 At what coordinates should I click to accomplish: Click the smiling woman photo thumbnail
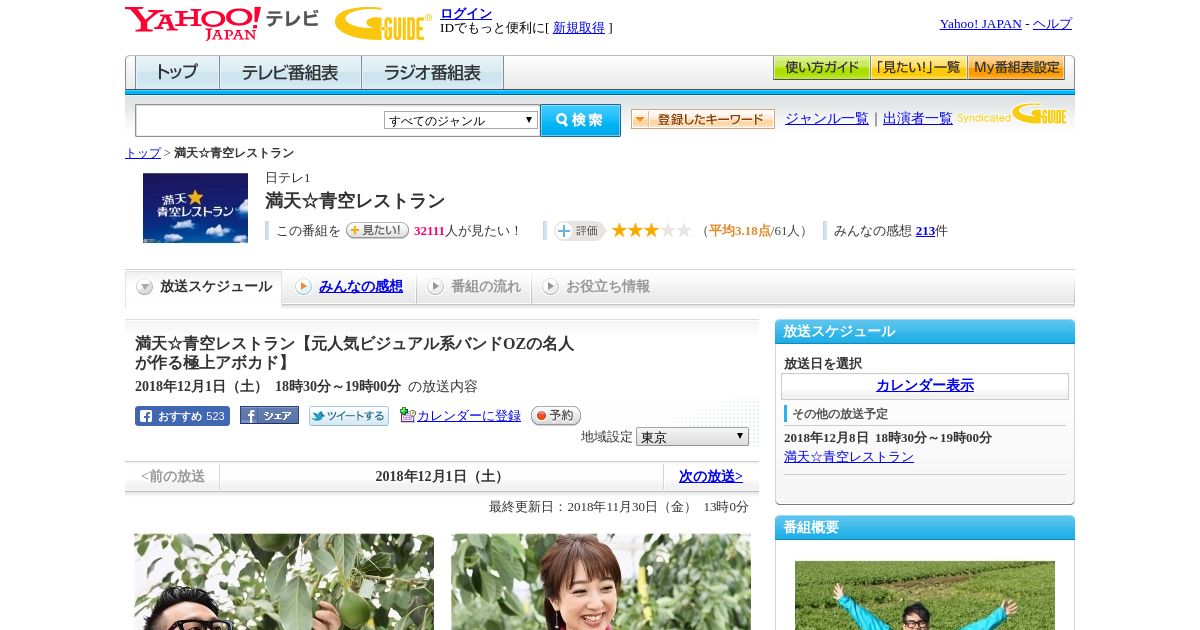coord(601,582)
